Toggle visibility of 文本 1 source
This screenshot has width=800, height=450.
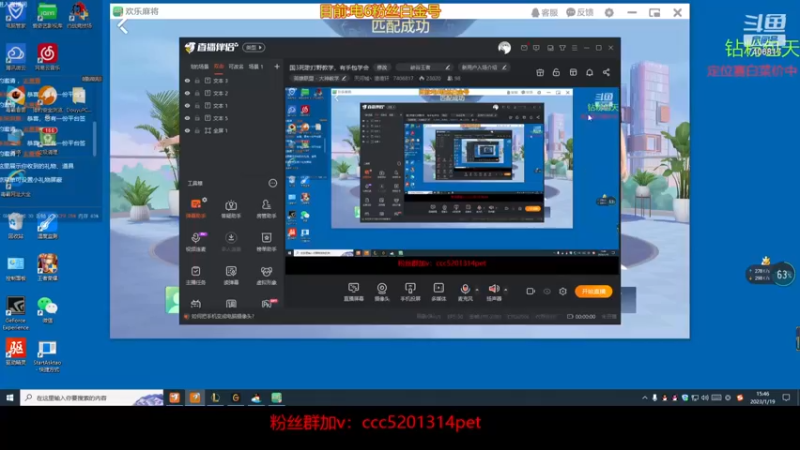pyautogui.click(x=187, y=106)
